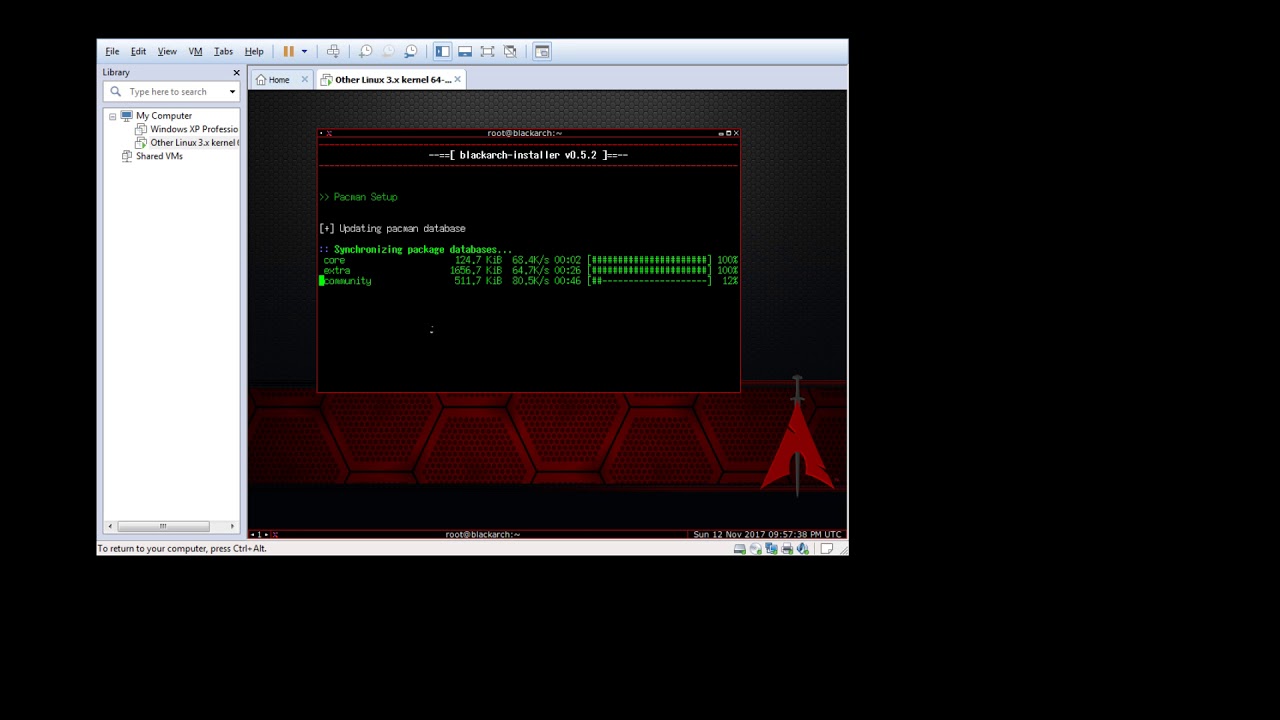1280x720 pixels.
Task: Click the Pacman Setup heading text
Action: [x=365, y=197]
